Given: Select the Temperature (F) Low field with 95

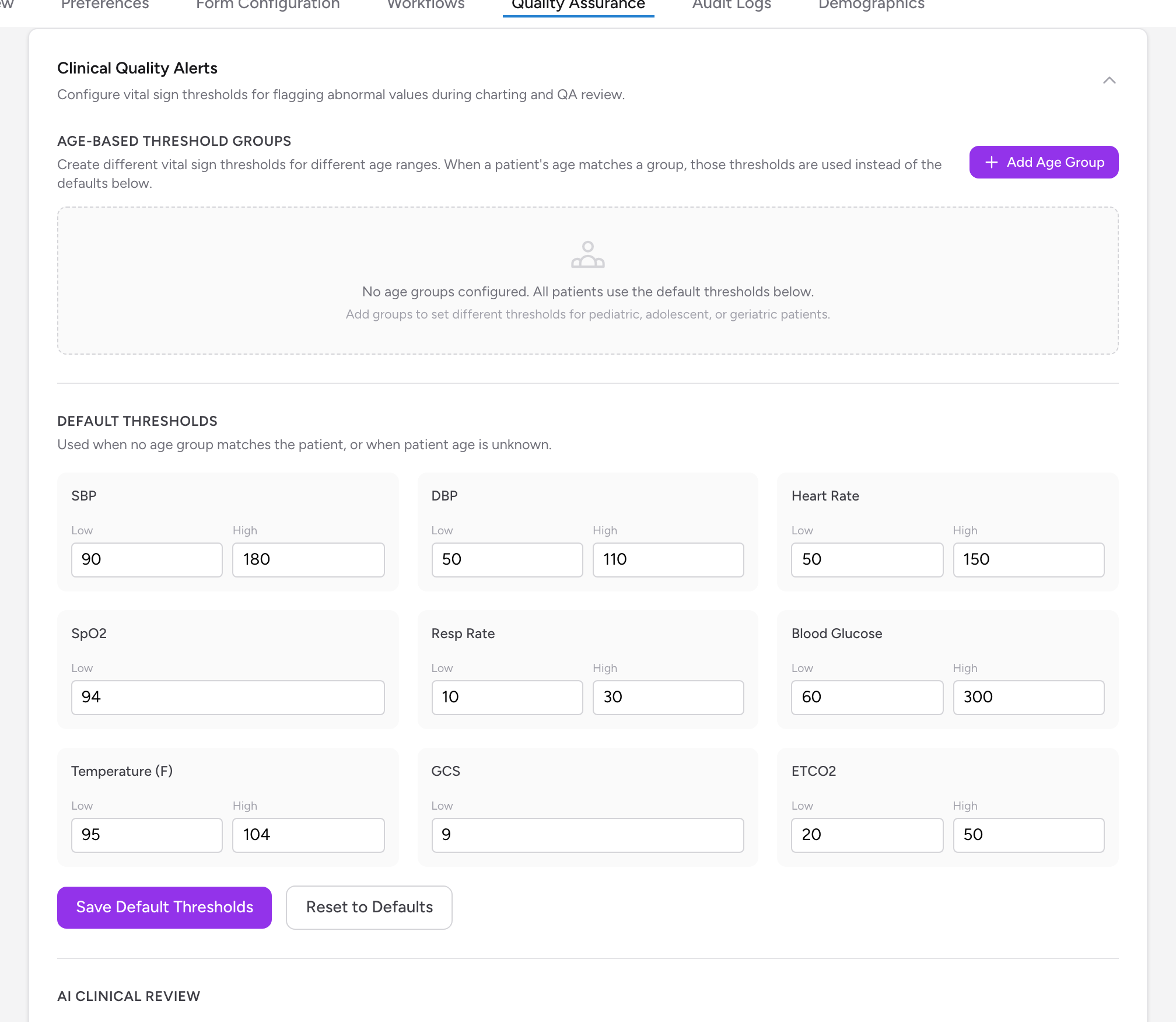Looking at the screenshot, I should point(147,835).
